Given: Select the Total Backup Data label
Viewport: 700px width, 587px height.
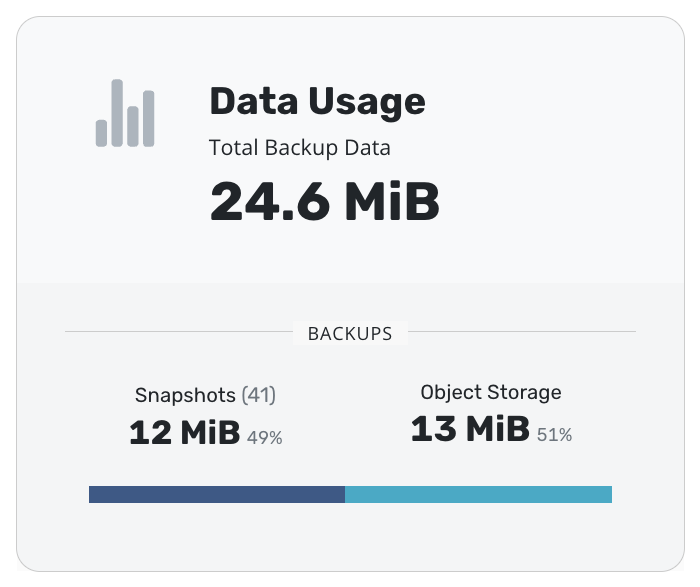Looking at the screenshot, I should tap(300, 148).
